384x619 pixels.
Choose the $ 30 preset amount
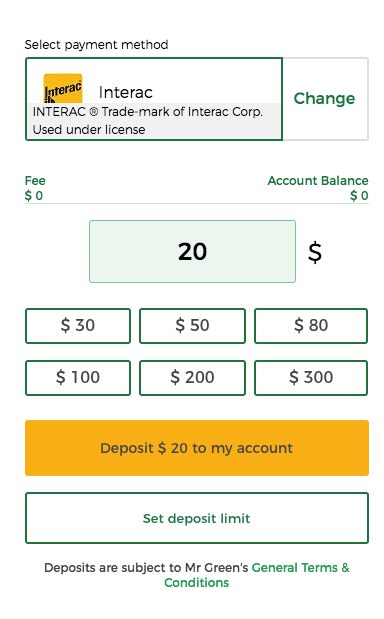[78, 326]
